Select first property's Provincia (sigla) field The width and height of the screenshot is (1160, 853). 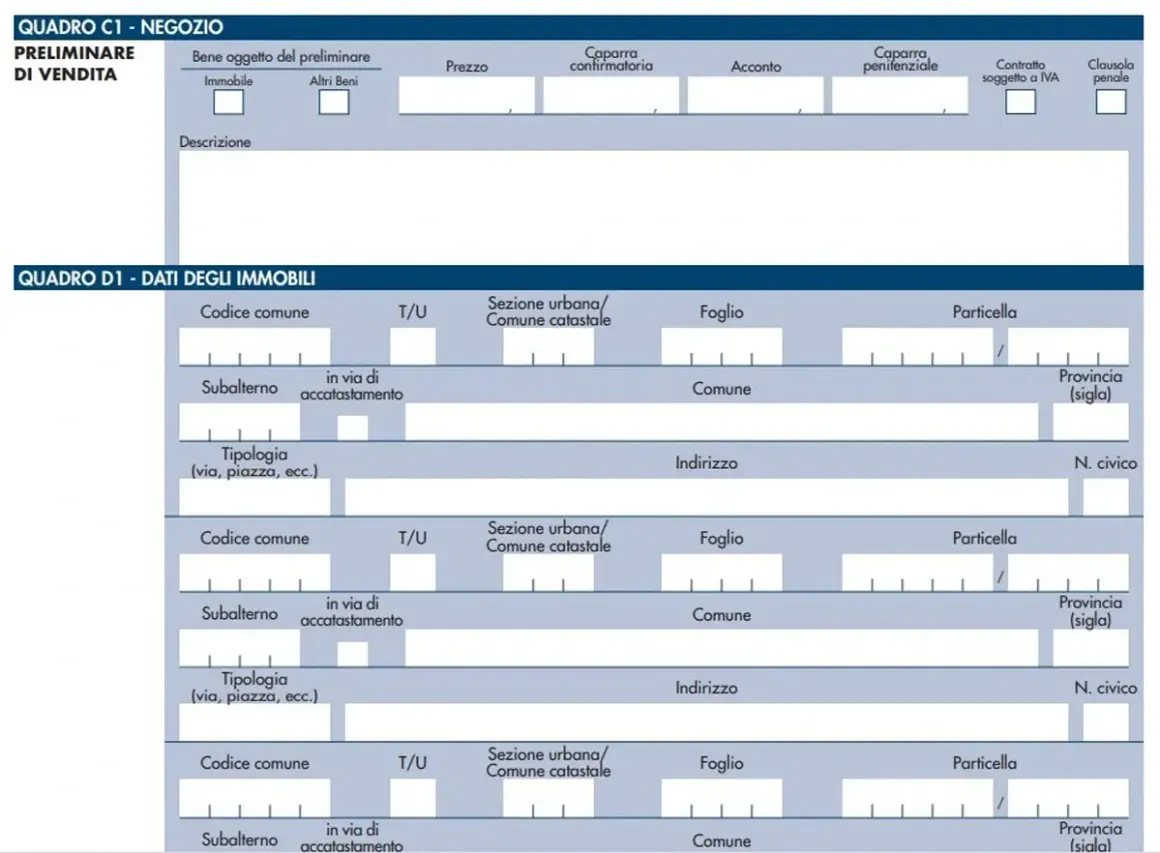(1090, 422)
